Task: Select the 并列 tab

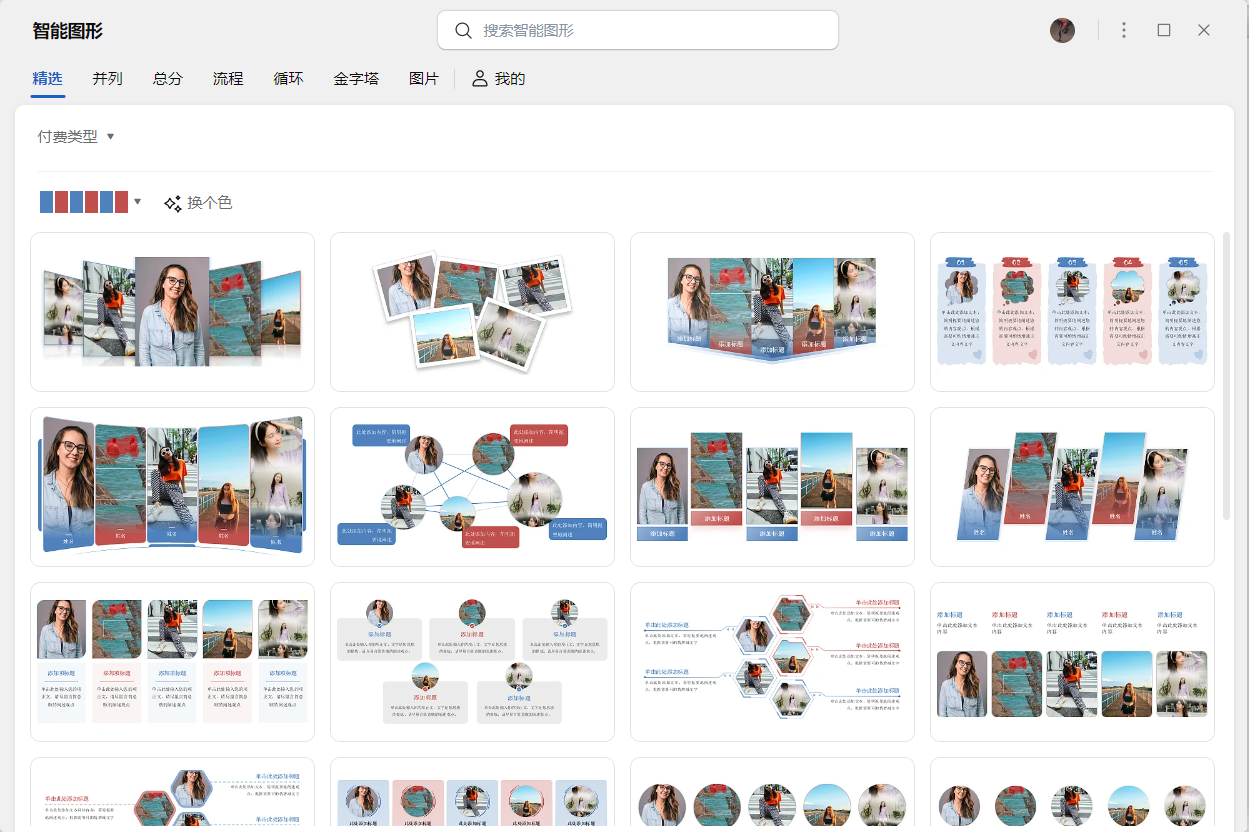Action: click(x=107, y=78)
